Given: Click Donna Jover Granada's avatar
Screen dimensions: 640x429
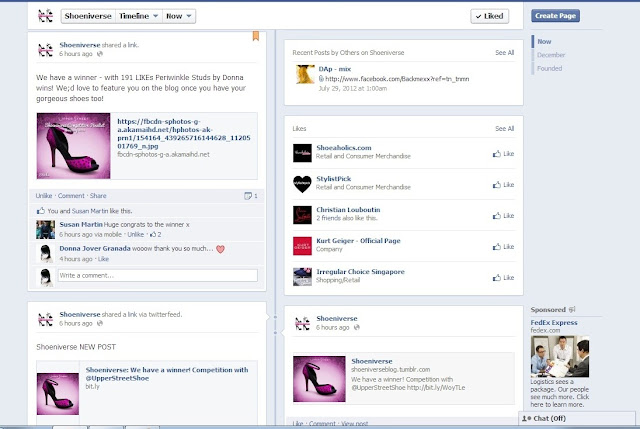Looking at the screenshot, I should (45, 253).
